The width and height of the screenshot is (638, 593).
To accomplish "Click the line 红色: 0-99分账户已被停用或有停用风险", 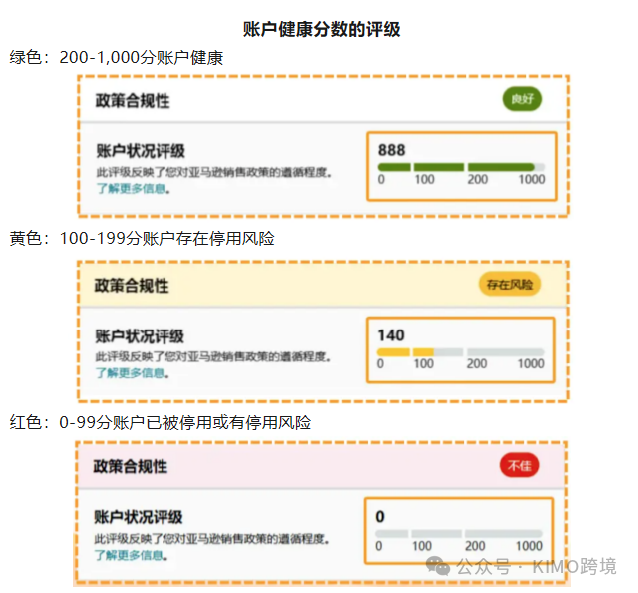I will (160, 422).
